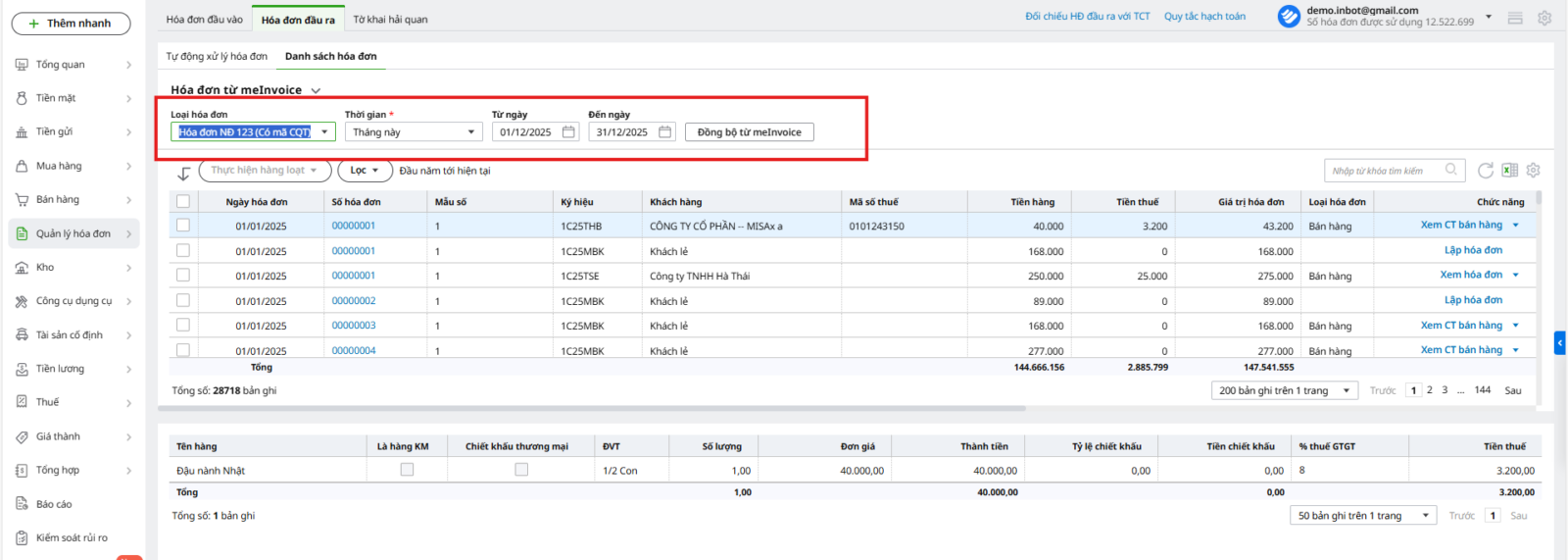Check the row for invoice 00000002

point(183,301)
